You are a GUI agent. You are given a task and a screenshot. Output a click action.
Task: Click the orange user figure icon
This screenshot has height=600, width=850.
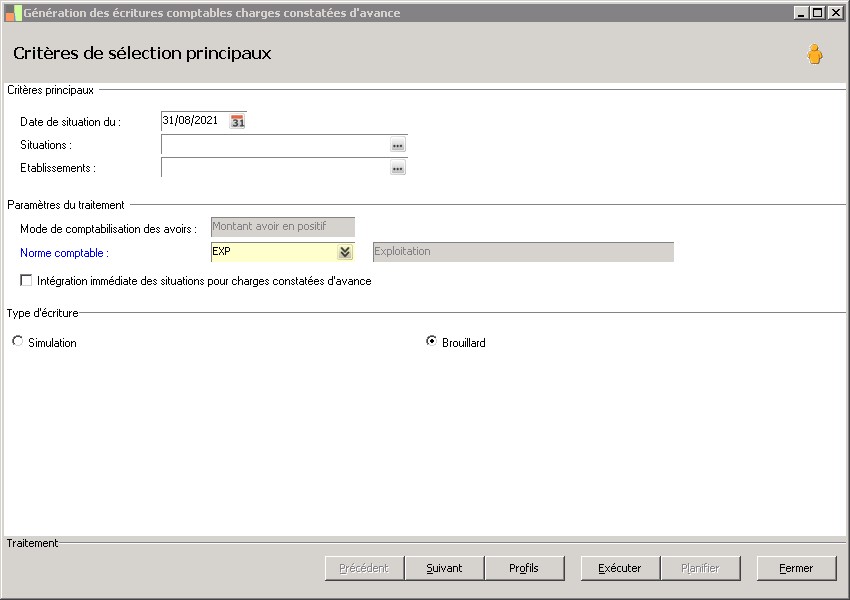pyautogui.click(x=814, y=54)
